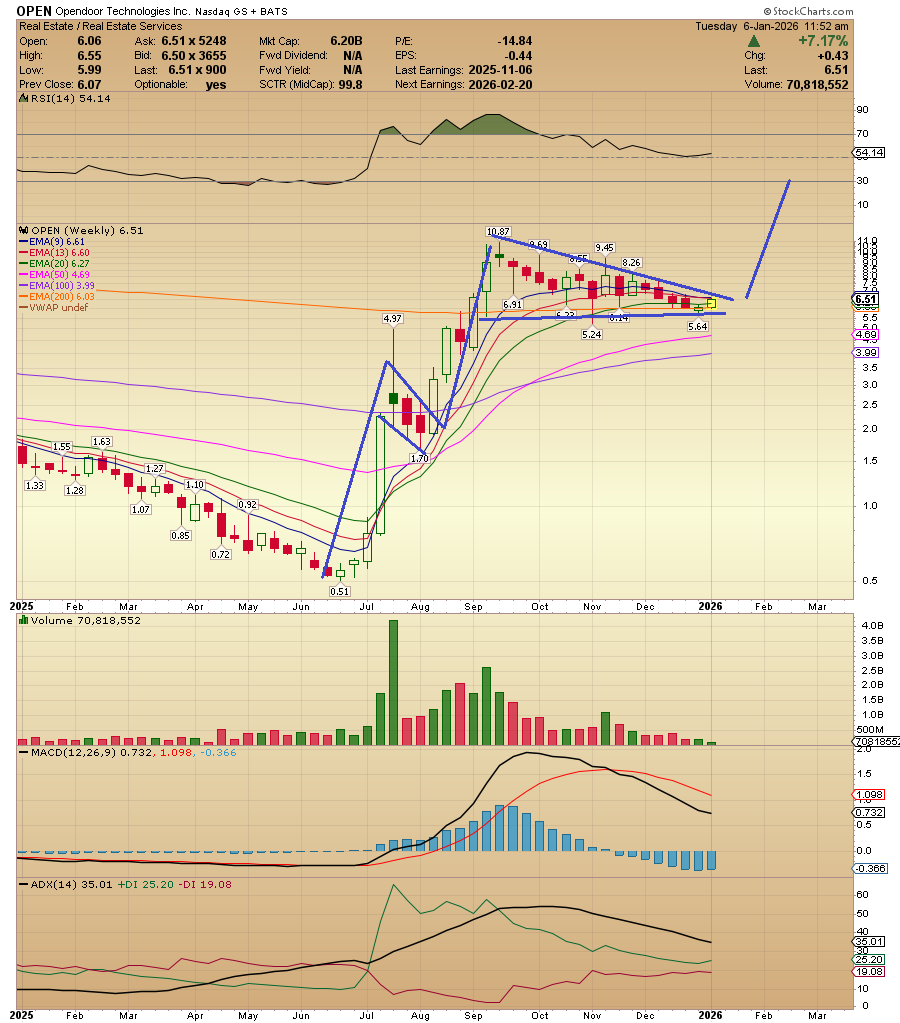Click the P/E -14.84 value
This screenshot has height=1023, width=900.
point(515,41)
